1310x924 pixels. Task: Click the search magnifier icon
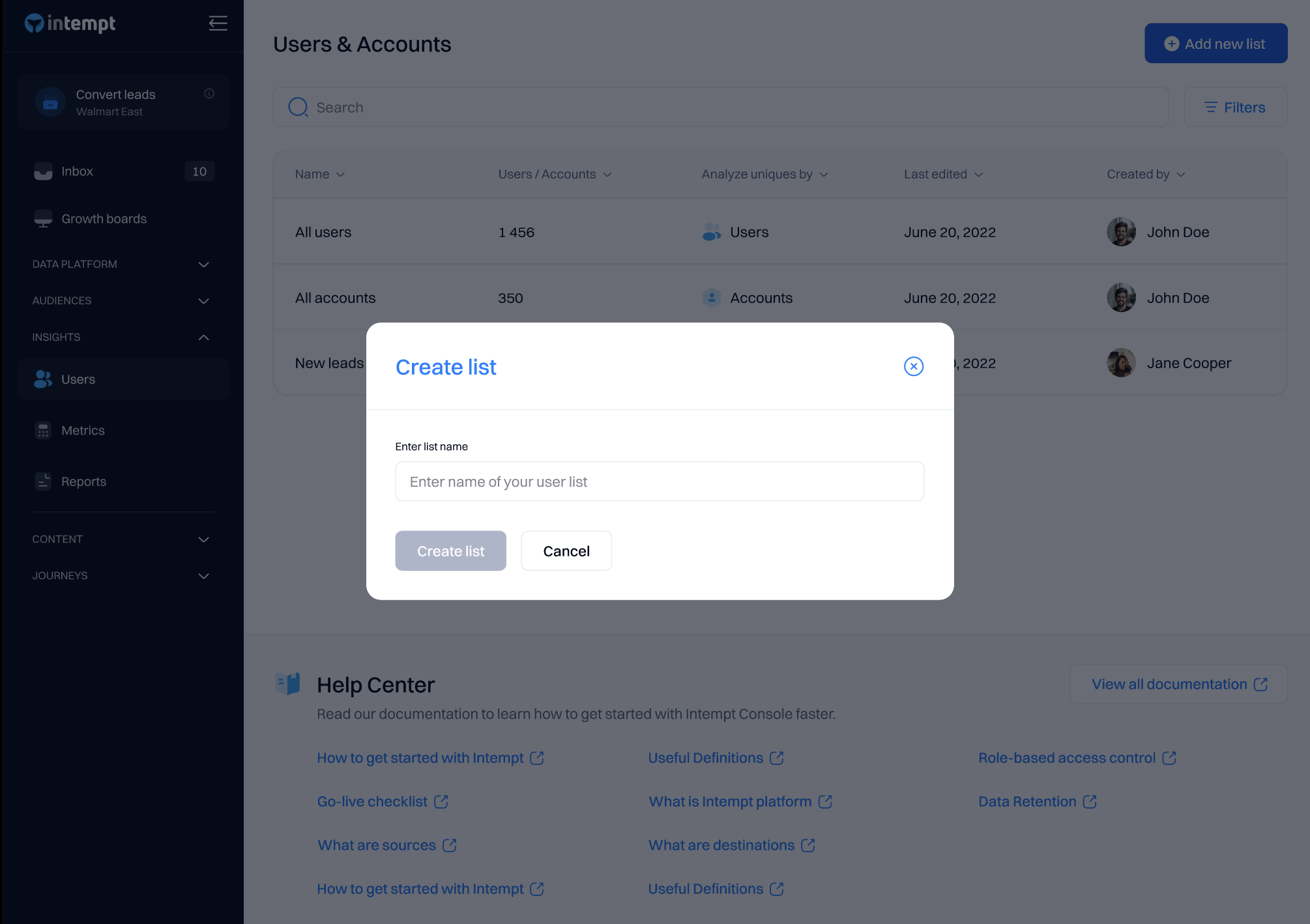point(298,108)
